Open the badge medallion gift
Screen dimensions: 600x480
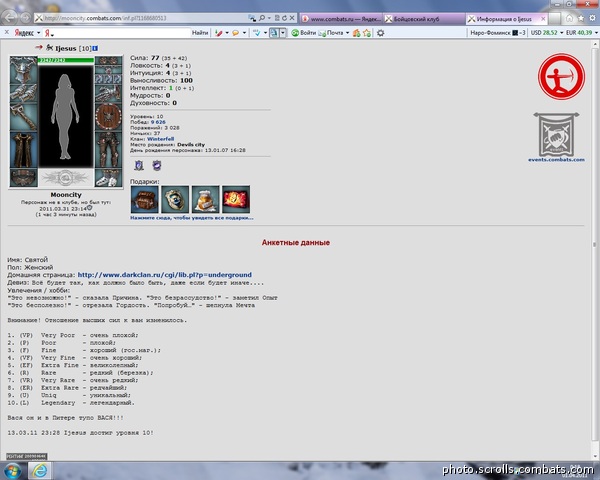click(x=175, y=199)
